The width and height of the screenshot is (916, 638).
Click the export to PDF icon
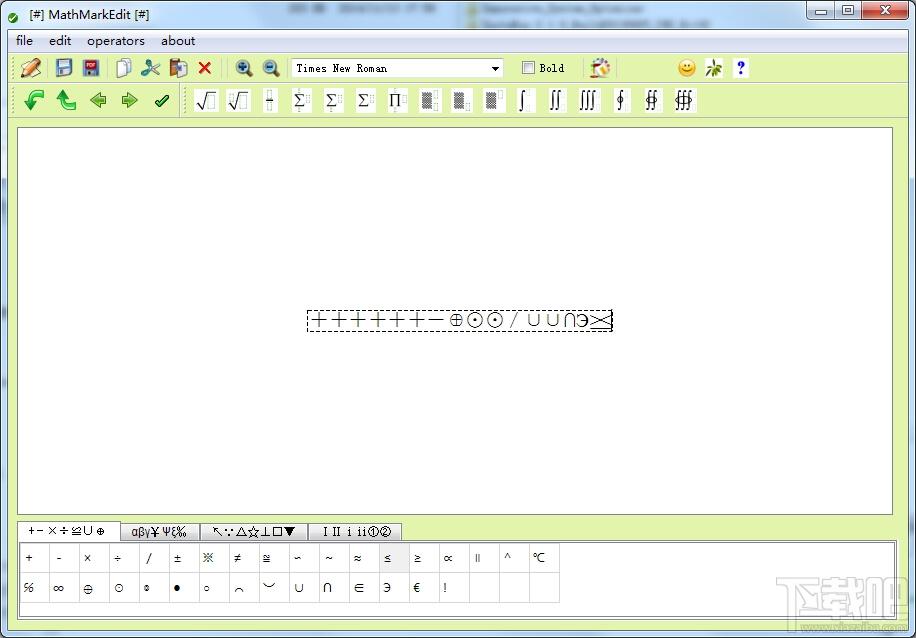(x=91, y=68)
